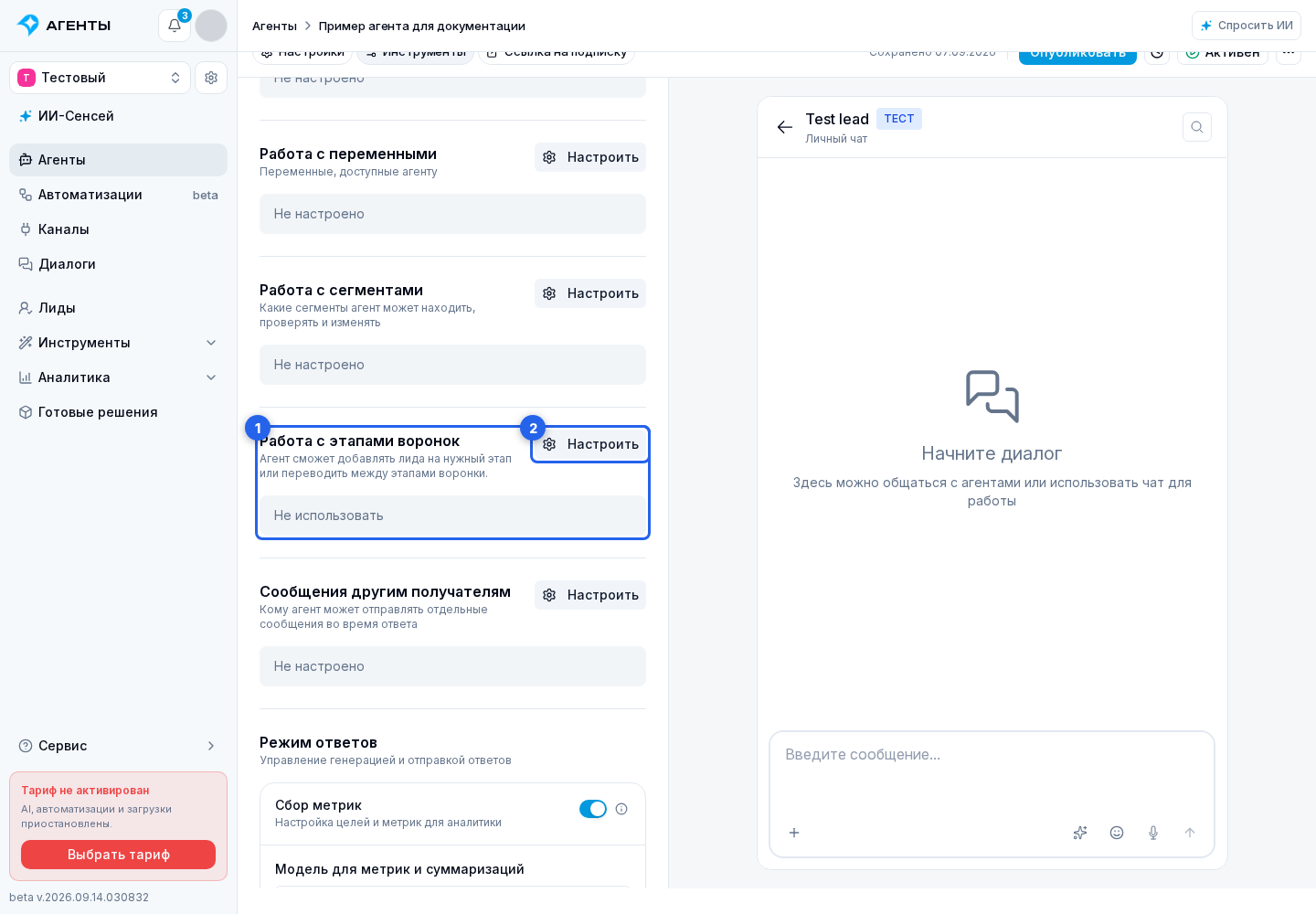Image resolution: width=1316 pixels, height=914 pixels.
Task: Click the beta version text in the sidebar
Action: click(x=79, y=898)
